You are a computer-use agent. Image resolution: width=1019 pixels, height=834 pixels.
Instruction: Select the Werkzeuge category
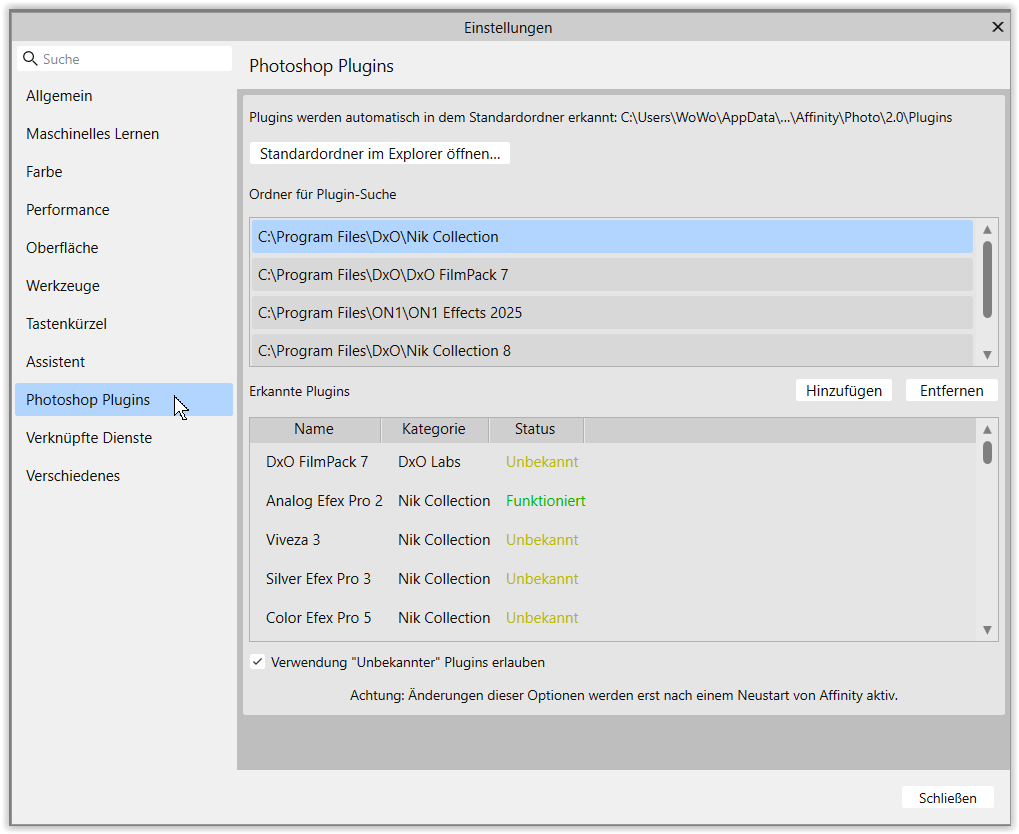(124, 286)
